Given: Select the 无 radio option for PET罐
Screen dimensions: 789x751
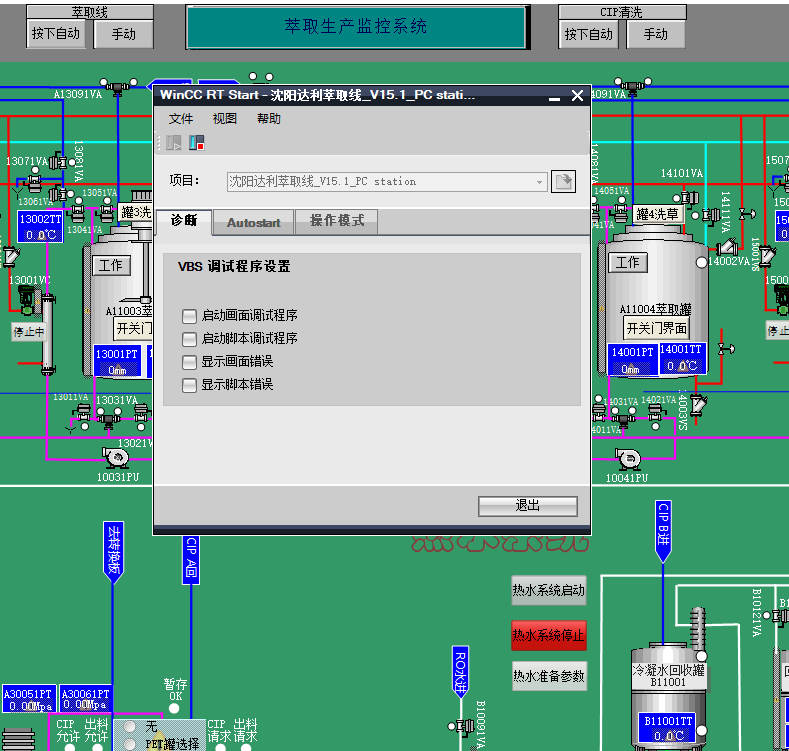Looking at the screenshot, I should 130,726.
